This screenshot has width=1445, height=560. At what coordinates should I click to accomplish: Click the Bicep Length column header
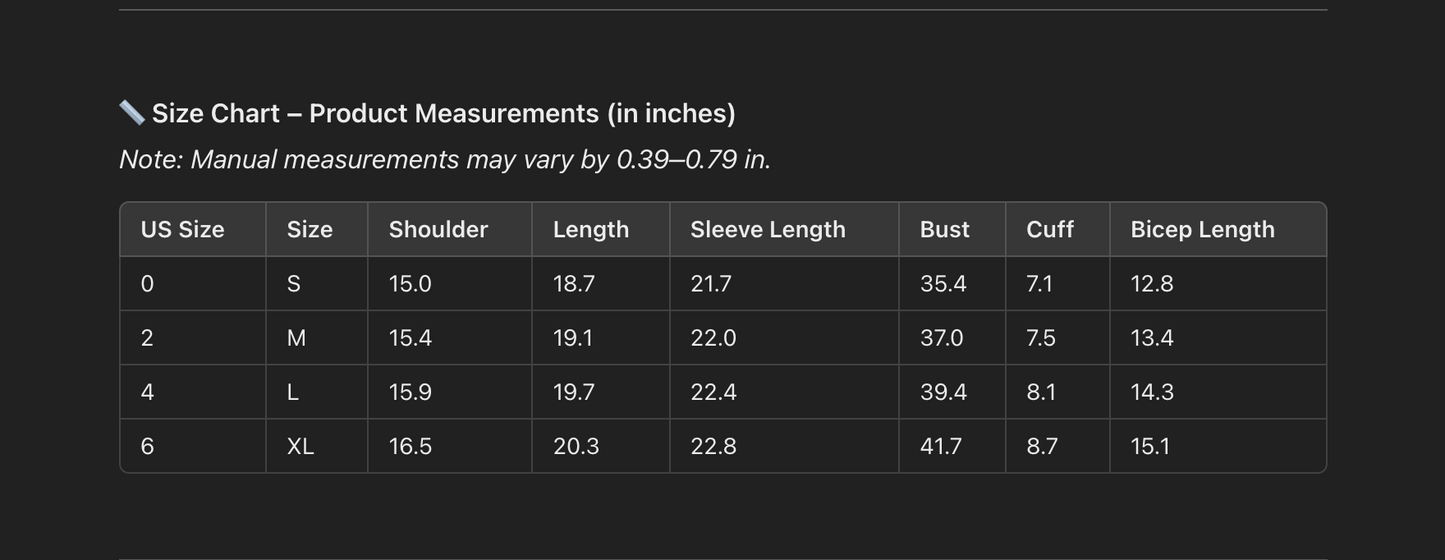(x=1202, y=229)
